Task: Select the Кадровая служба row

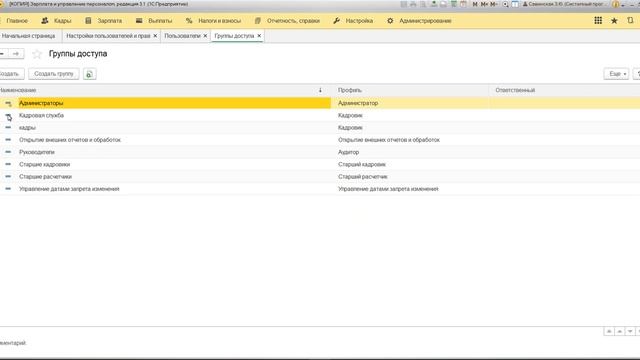Action: tap(320, 116)
